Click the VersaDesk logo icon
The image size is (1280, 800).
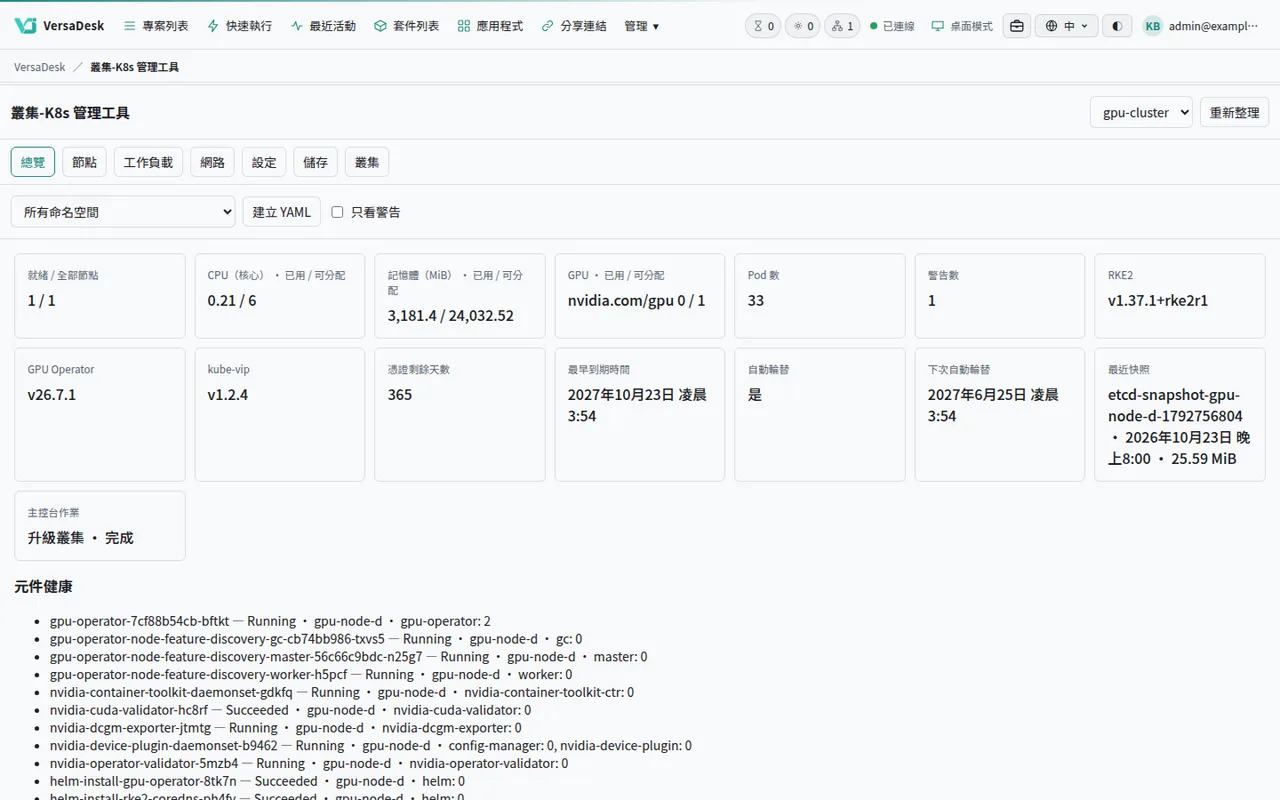pyautogui.click(x=26, y=26)
